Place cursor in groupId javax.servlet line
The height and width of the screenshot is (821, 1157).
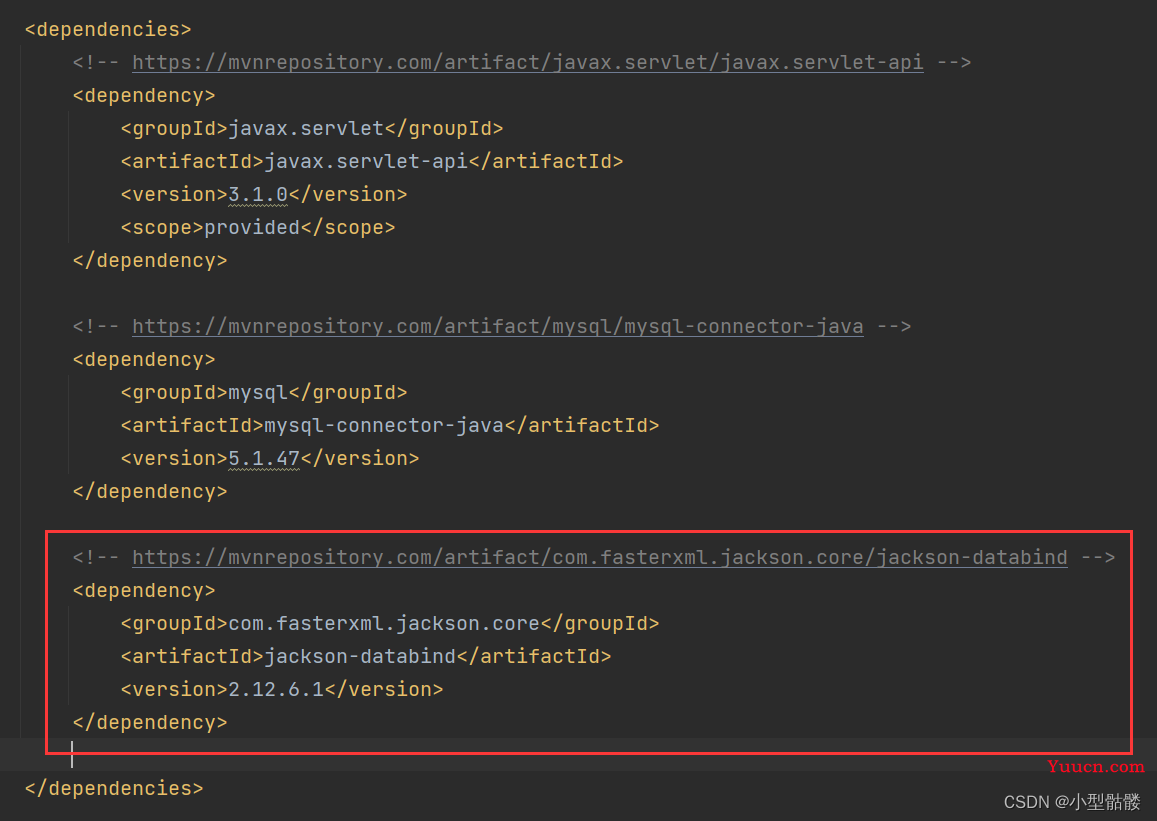pos(311,128)
